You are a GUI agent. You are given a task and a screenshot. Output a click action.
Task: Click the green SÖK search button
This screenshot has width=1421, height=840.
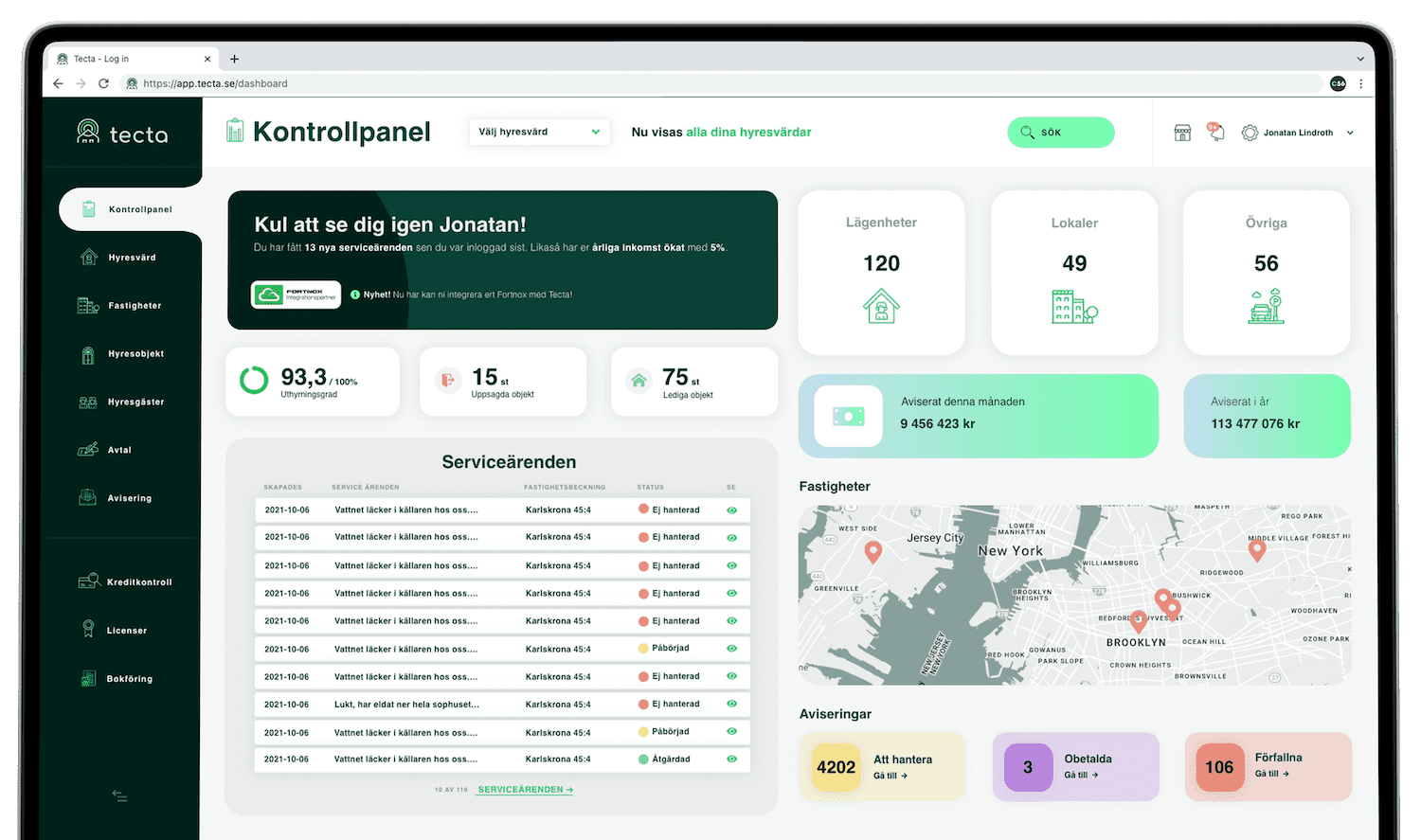[x=1060, y=133]
